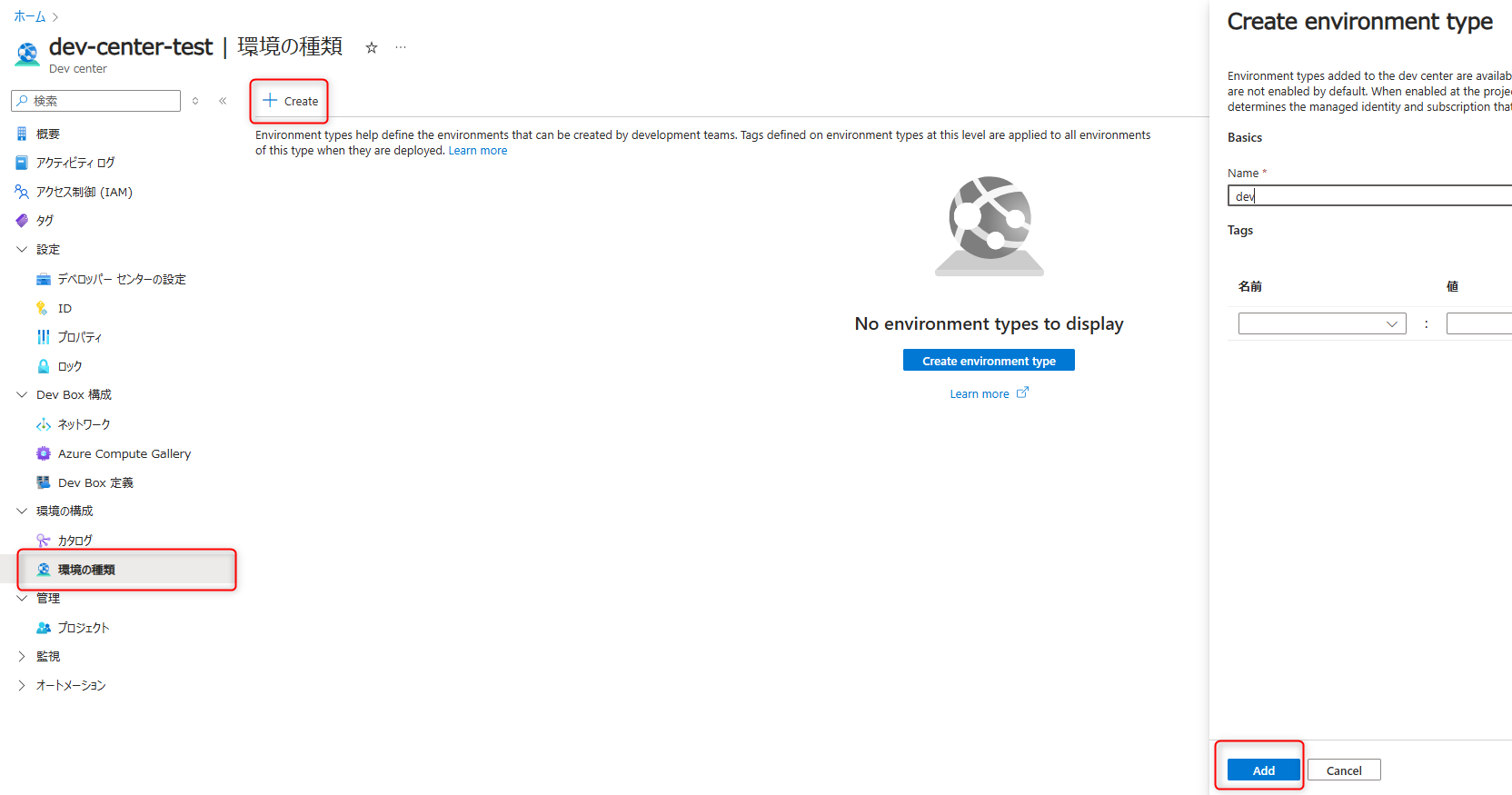Click the ID key icon

coord(42,308)
